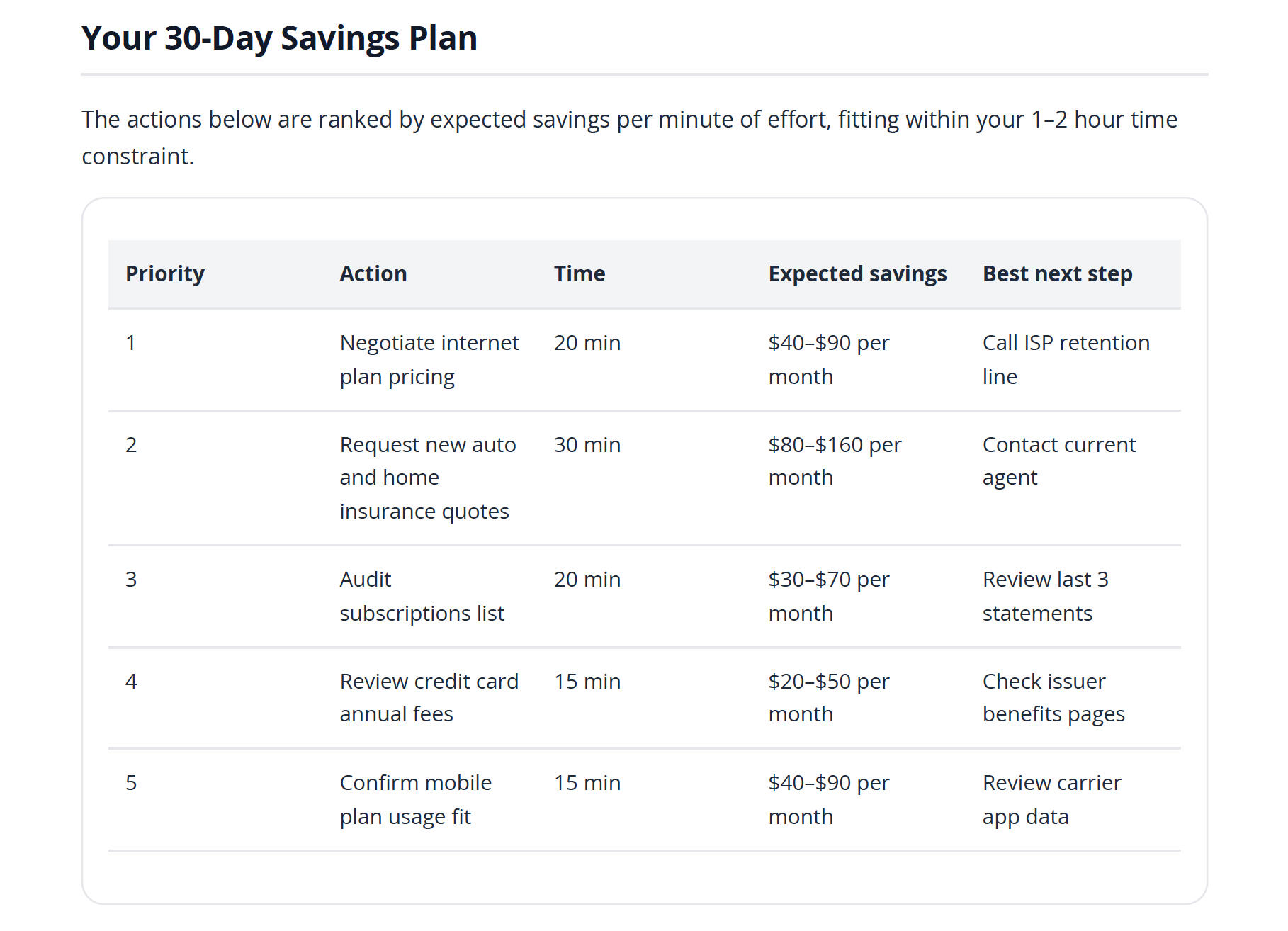
Task: Select the Priority column header
Action: [x=164, y=273]
